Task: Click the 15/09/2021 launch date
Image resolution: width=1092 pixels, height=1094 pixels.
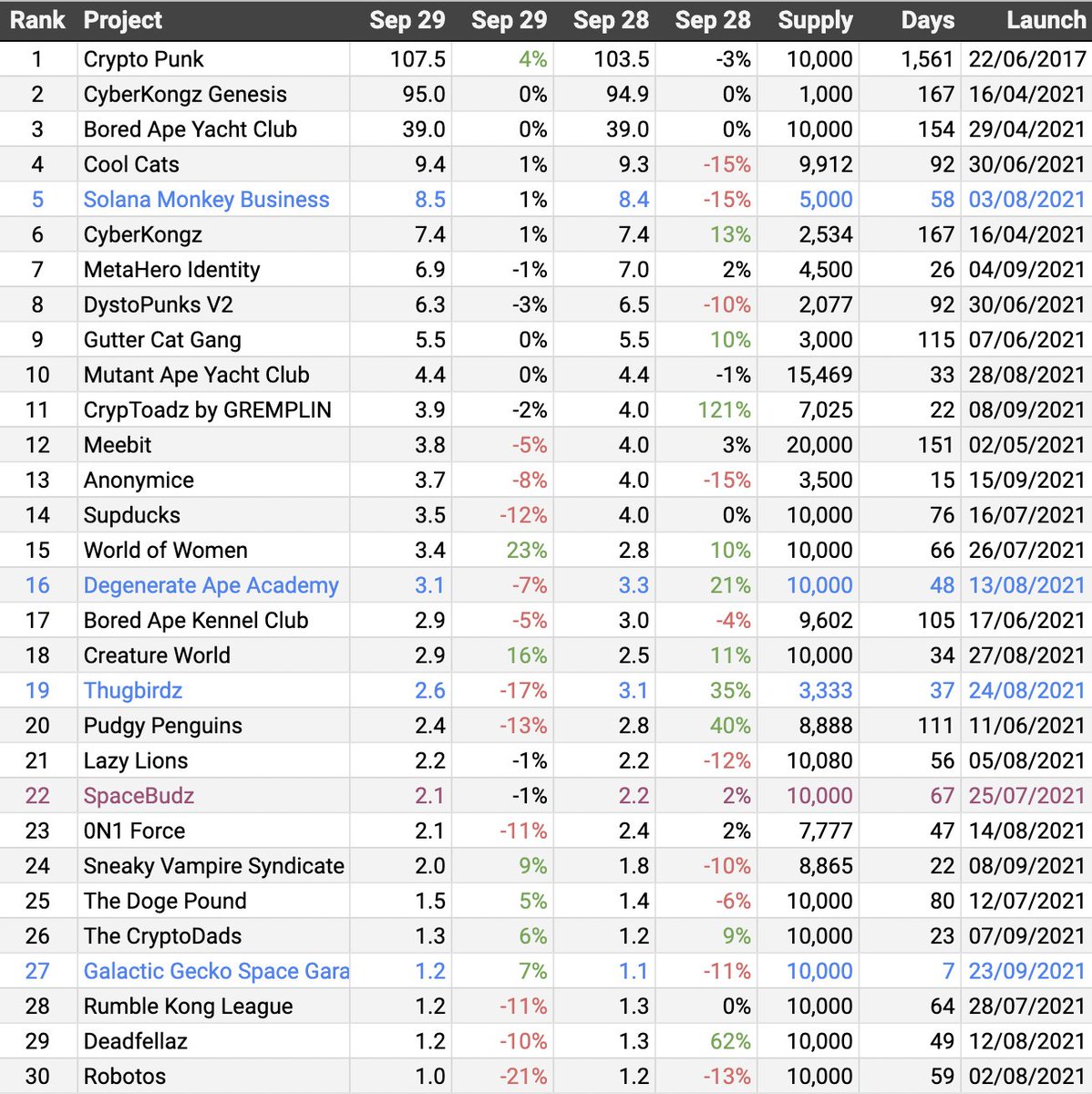Action: (1027, 480)
